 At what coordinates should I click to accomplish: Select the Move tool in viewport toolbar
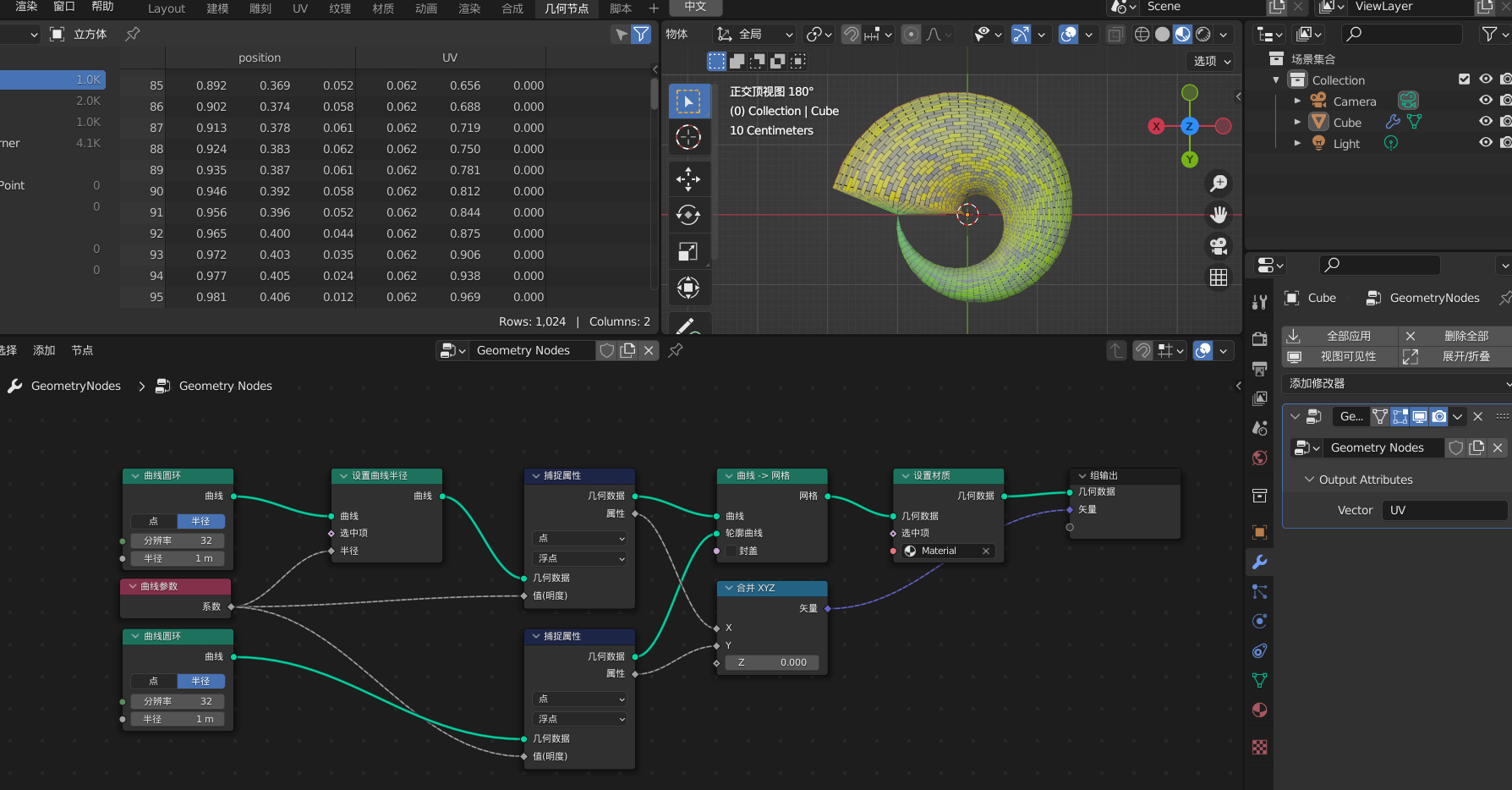coord(688,178)
